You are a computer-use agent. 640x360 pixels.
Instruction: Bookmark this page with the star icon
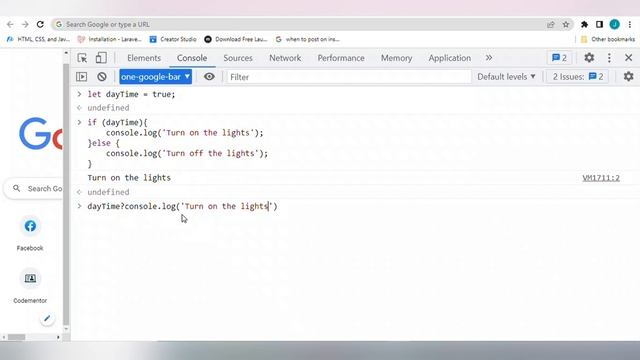coord(566,24)
